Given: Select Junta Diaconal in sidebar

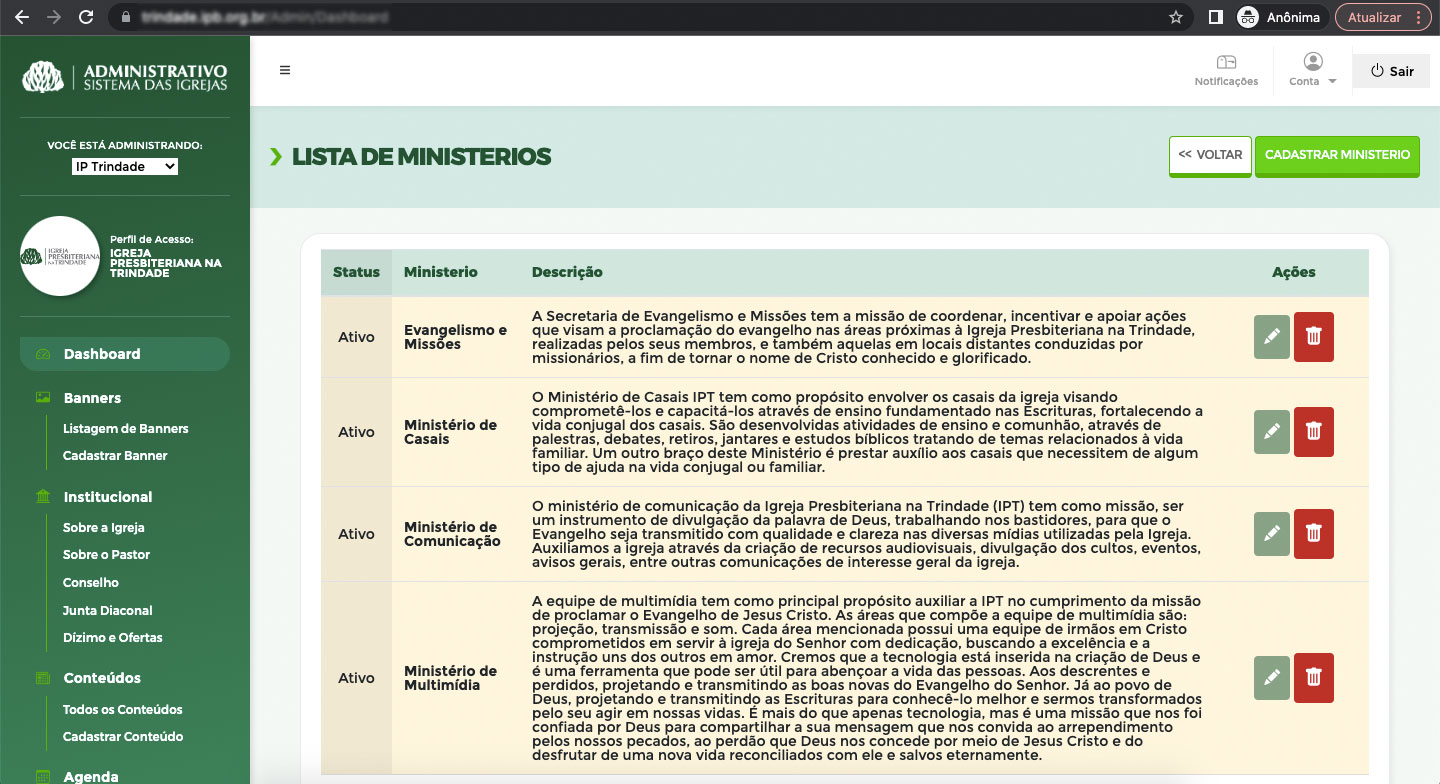Looking at the screenshot, I should click(107, 610).
